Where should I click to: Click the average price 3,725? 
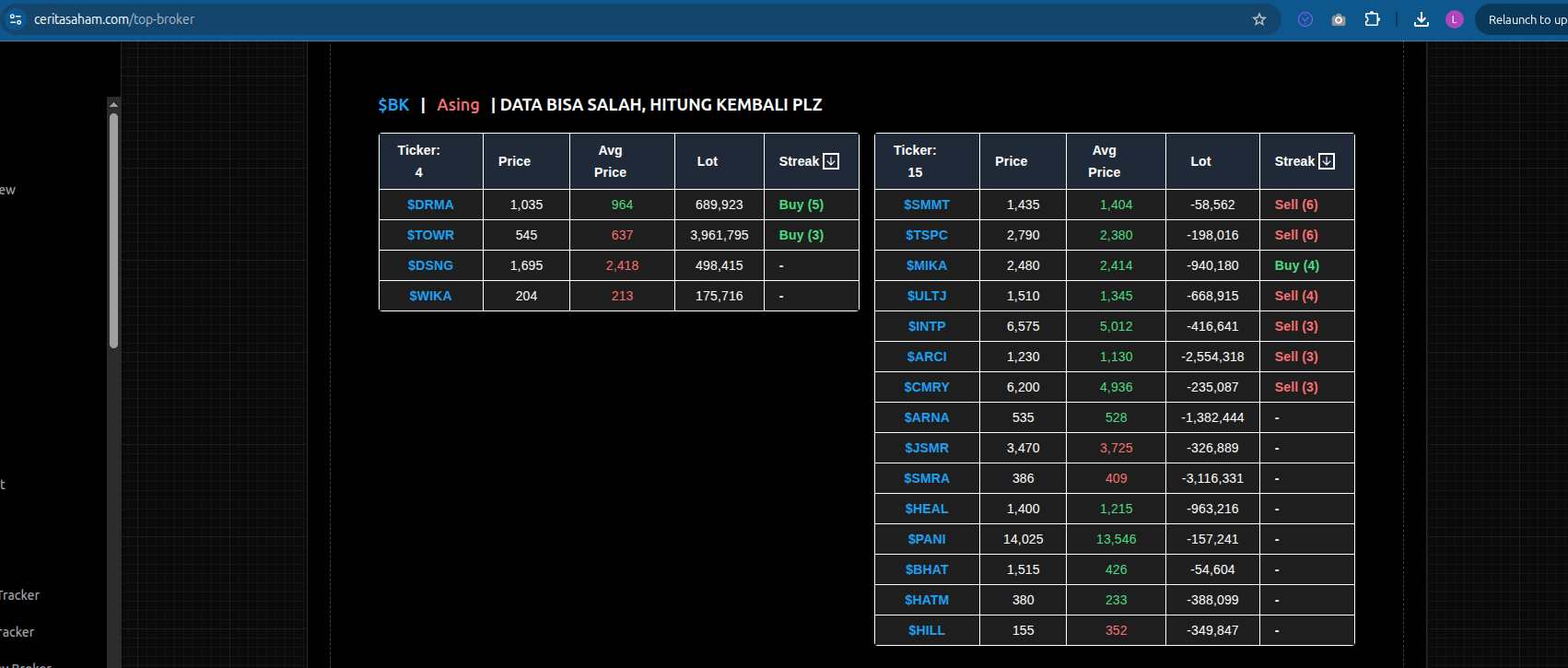pyautogui.click(x=1117, y=448)
